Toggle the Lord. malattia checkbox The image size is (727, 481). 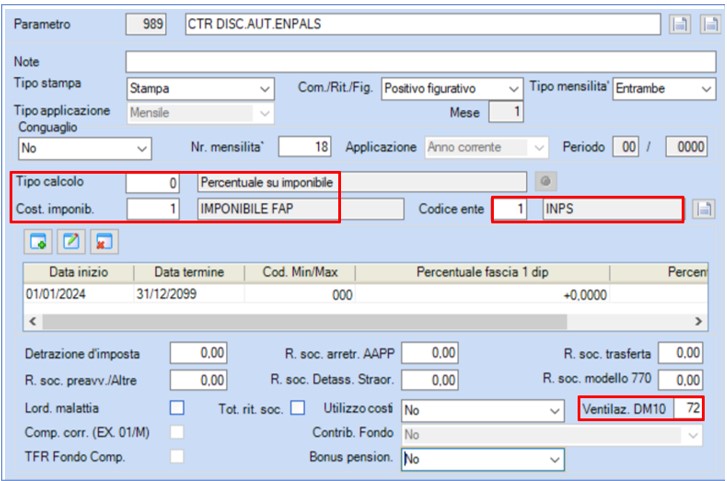click(177, 408)
